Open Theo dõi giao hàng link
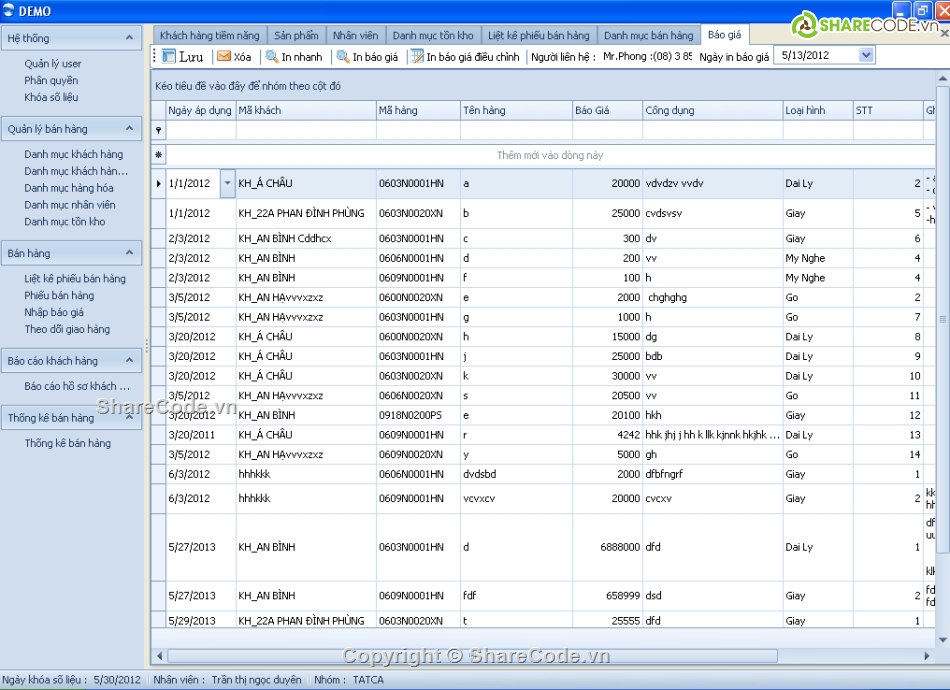 pyautogui.click(x=67, y=330)
